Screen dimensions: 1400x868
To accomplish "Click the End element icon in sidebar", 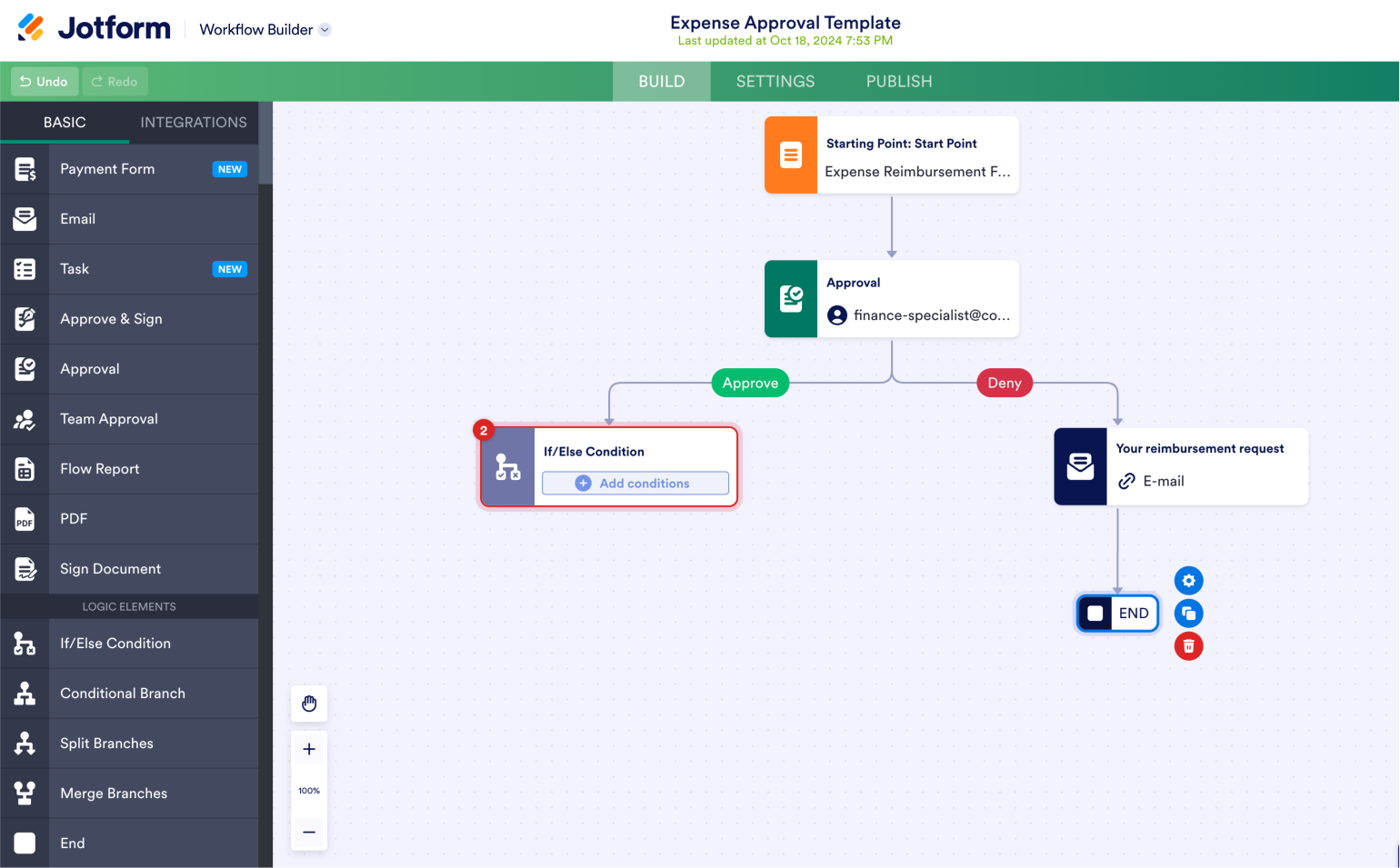I will click(25, 843).
